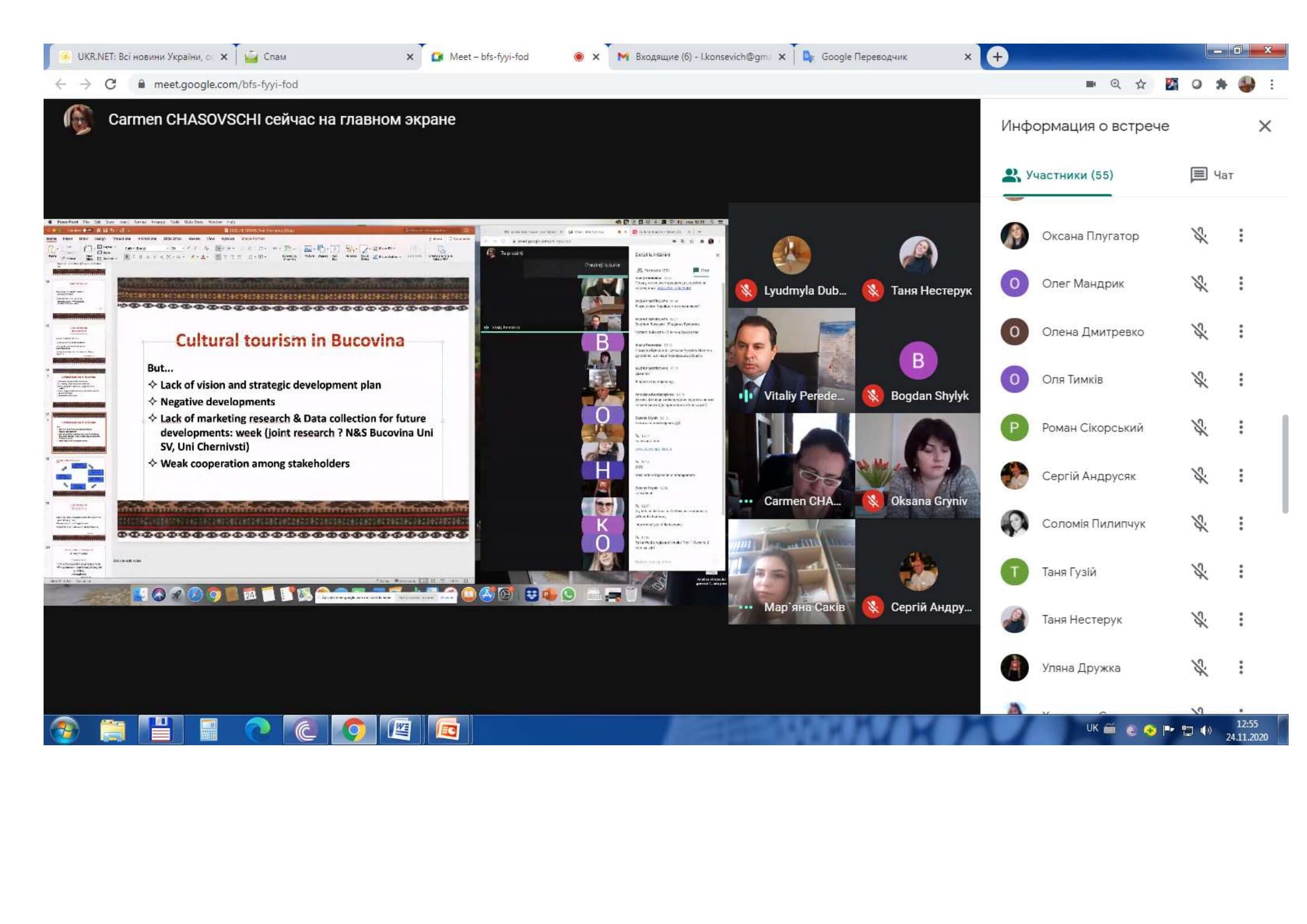Mute Оксана Плугатор's microphone
Screen dimensions: 1307x924
point(1199,236)
